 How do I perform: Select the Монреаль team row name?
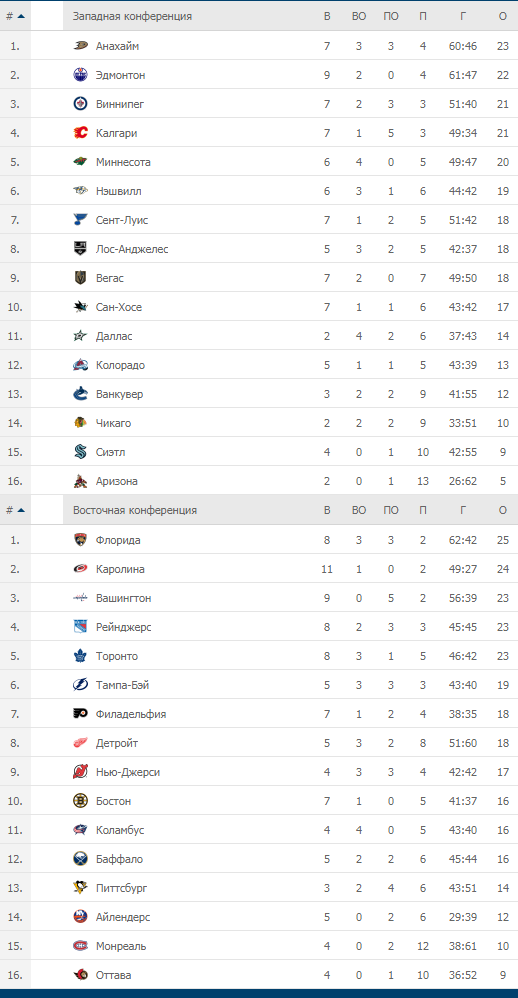point(121,946)
